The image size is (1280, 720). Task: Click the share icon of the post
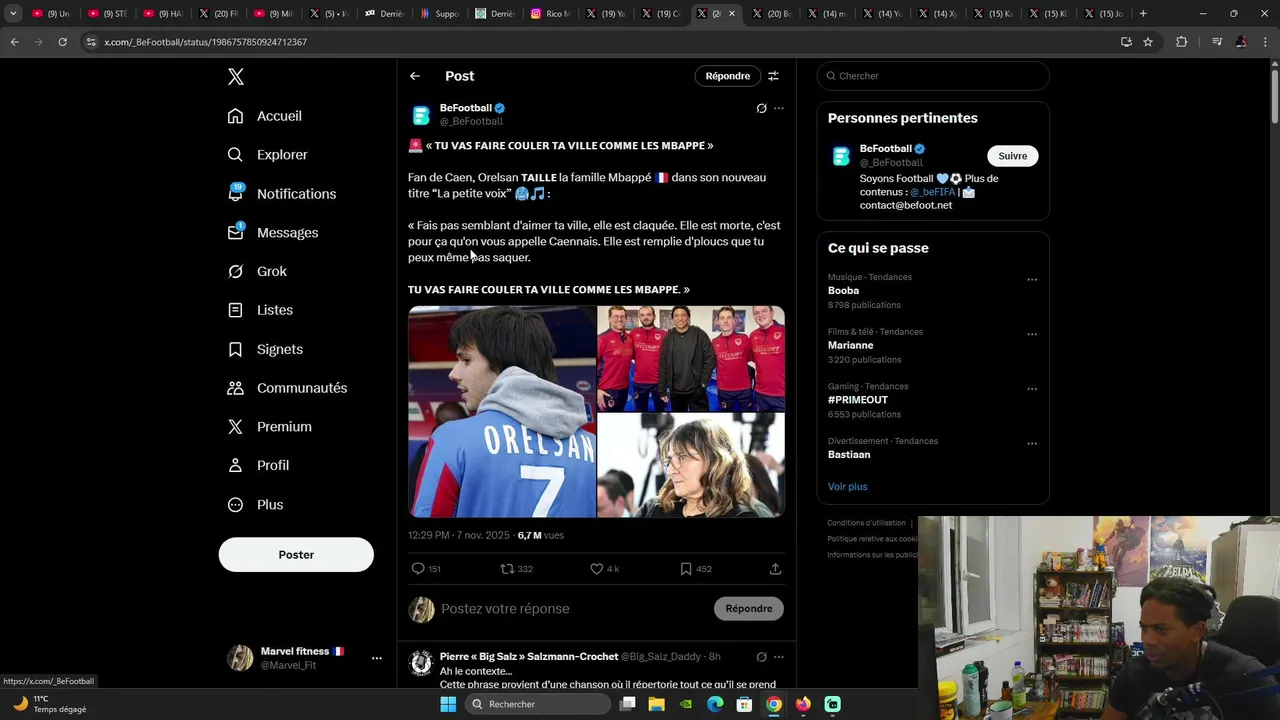[775, 569]
